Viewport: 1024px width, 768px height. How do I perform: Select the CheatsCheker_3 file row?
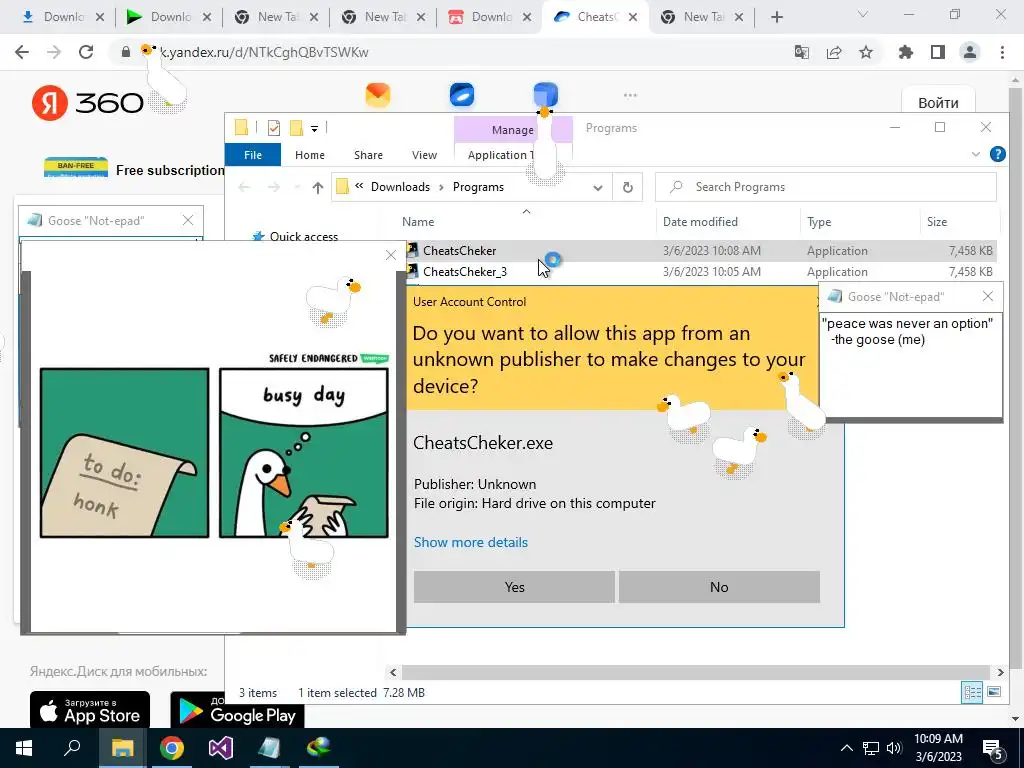click(x=701, y=272)
